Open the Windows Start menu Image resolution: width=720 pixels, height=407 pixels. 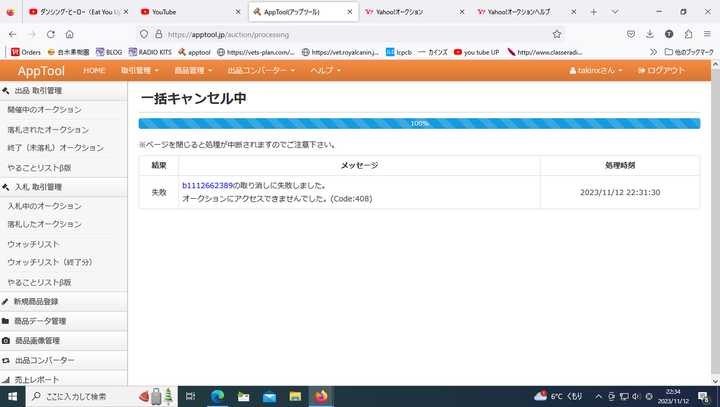pos(11,396)
